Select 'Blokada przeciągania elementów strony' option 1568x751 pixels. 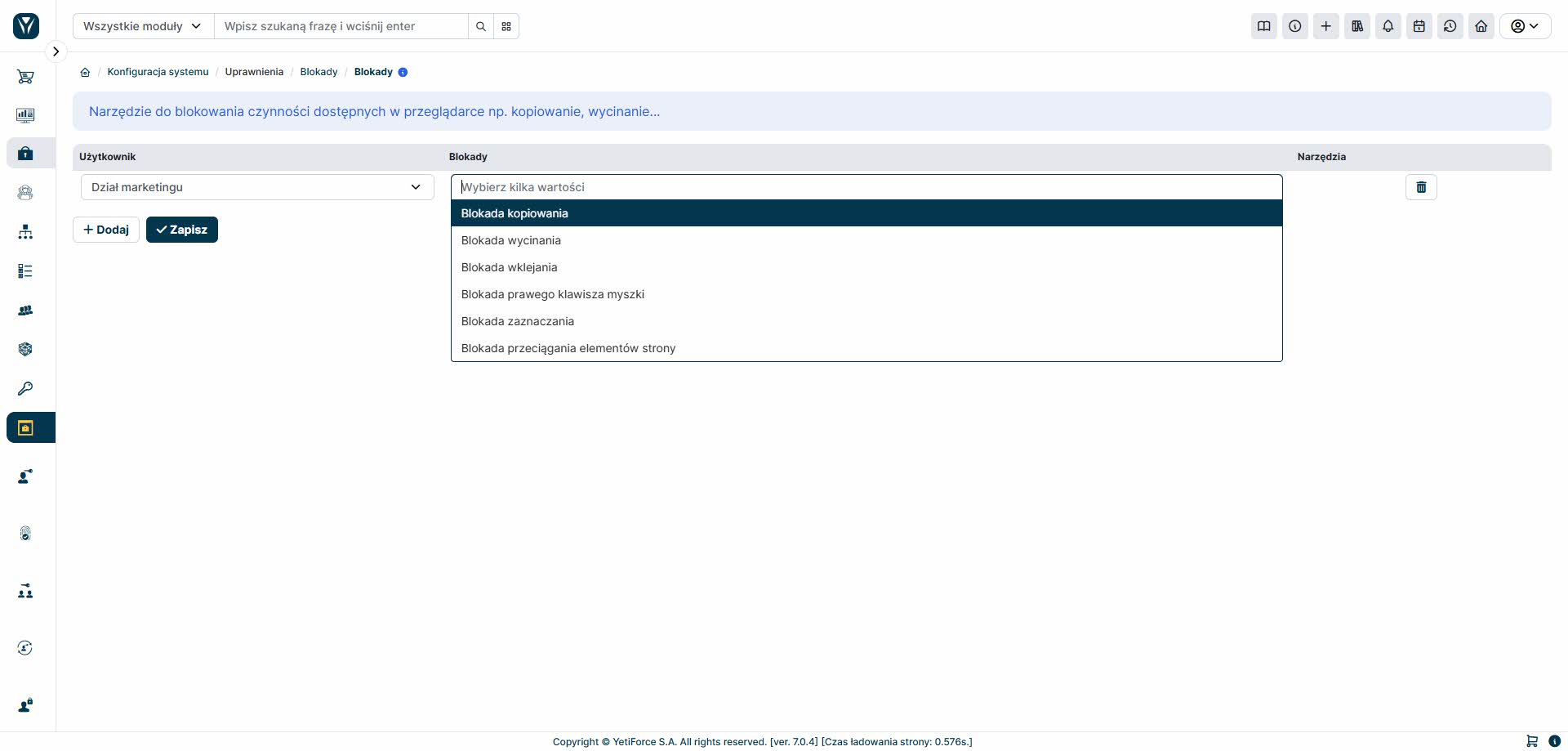(x=866, y=348)
